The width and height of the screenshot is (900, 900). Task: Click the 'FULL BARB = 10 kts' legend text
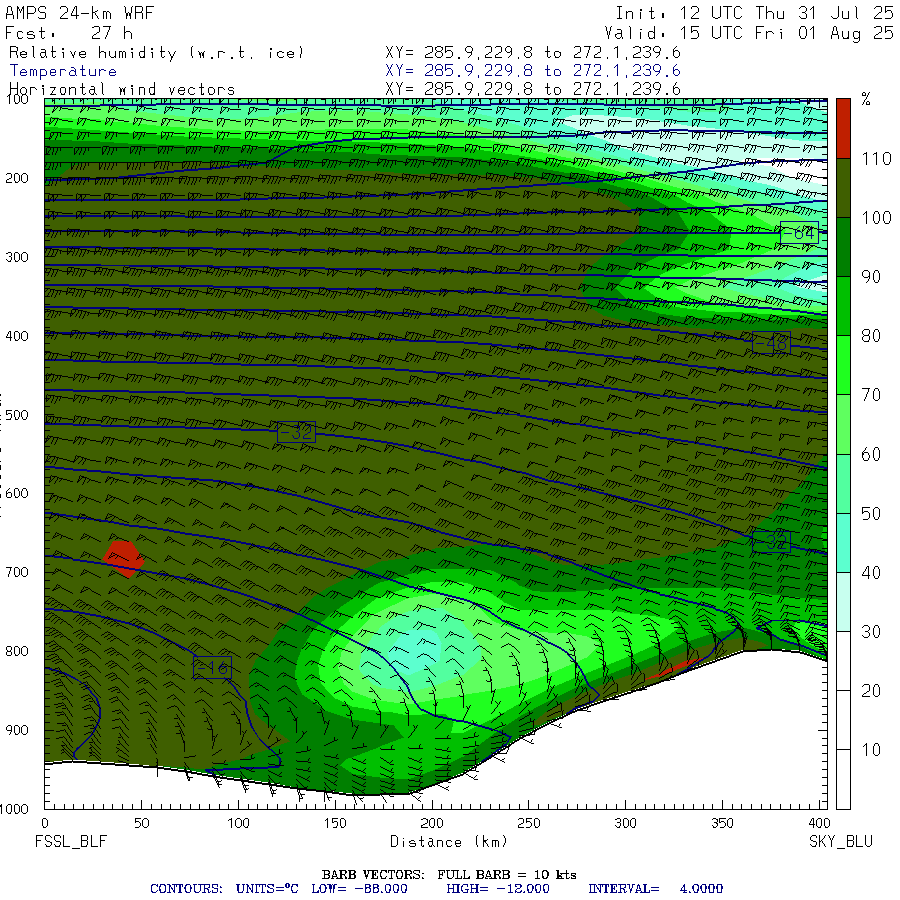(507, 874)
